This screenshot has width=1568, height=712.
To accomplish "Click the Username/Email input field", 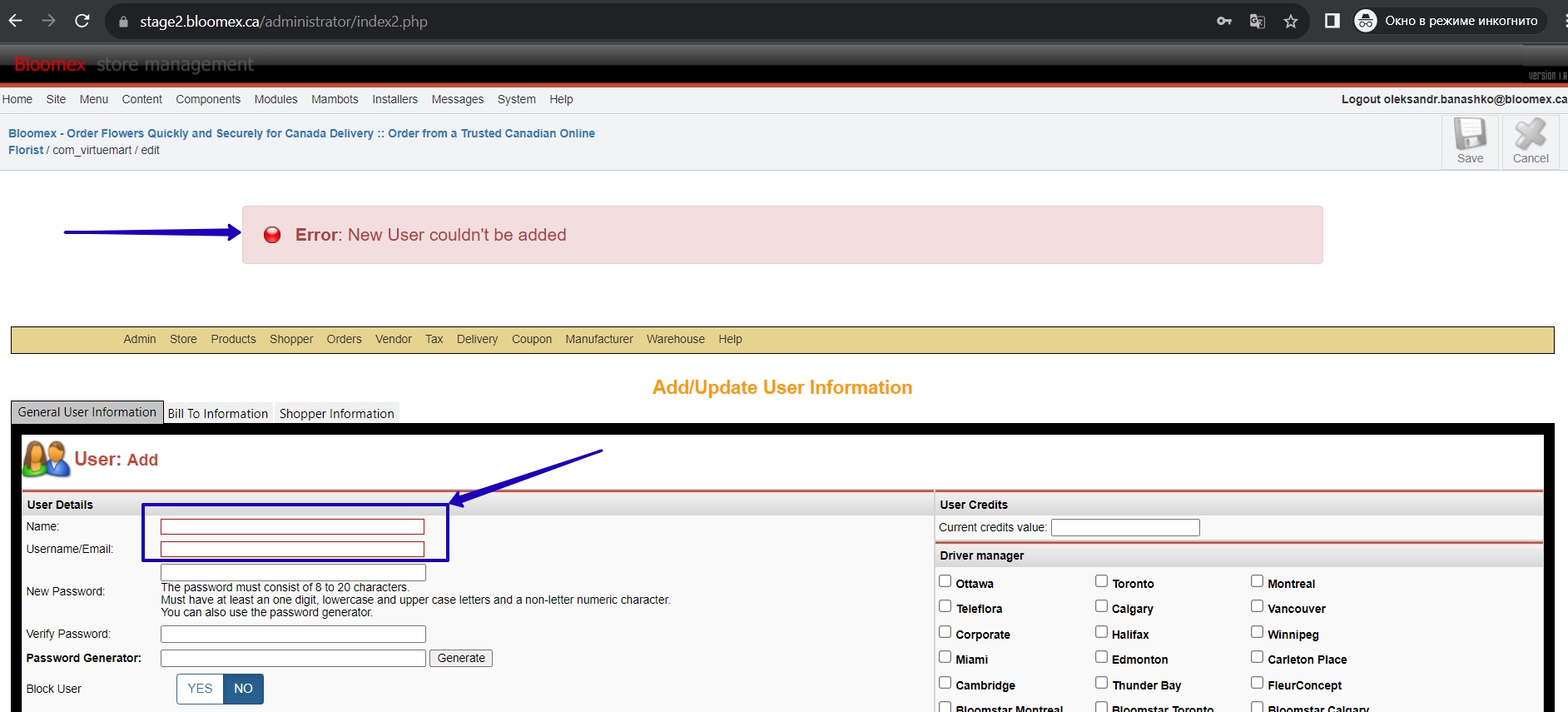I will (292, 550).
